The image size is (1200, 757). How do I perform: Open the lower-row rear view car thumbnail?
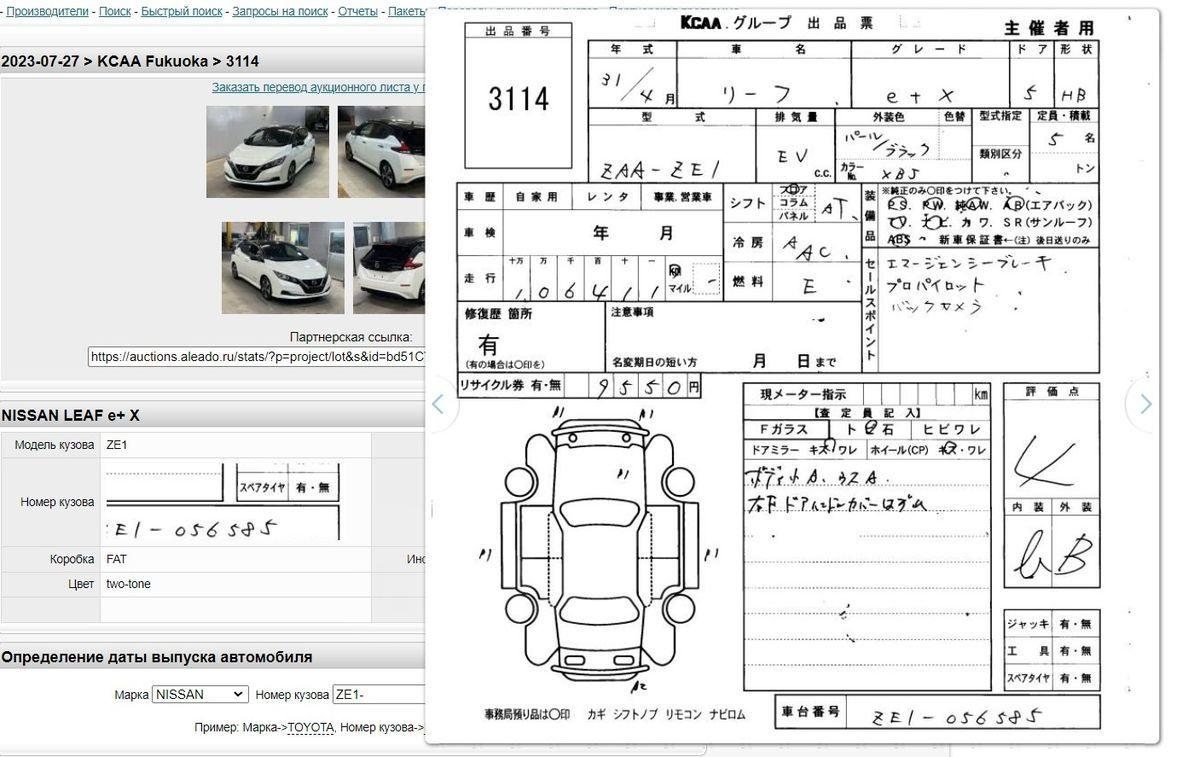point(389,267)
